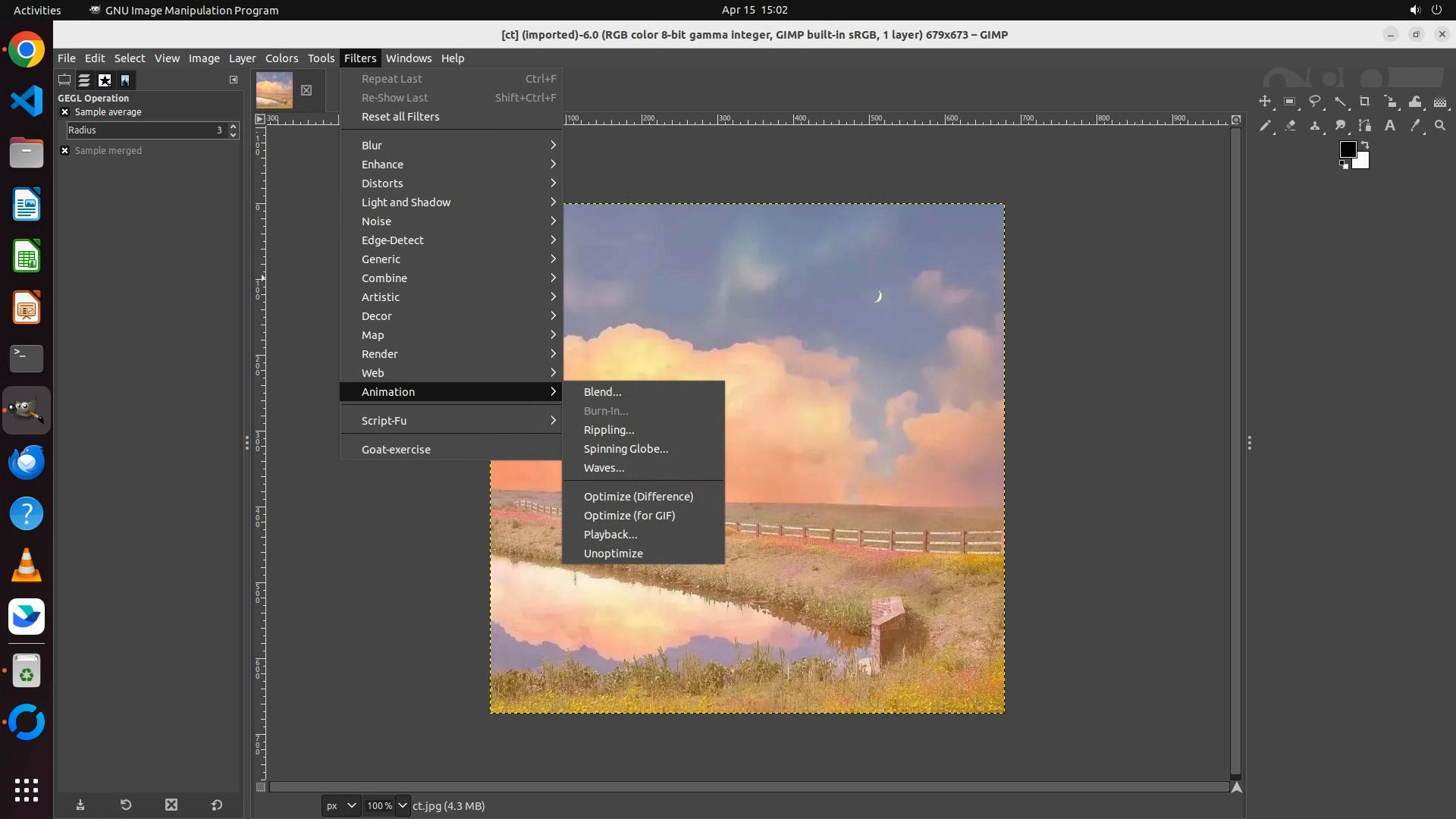The height and width of the screenshot is (819, 1456).
Task: Select the Crop tool
Action: pyautogui.click(x=1365, y=102)
